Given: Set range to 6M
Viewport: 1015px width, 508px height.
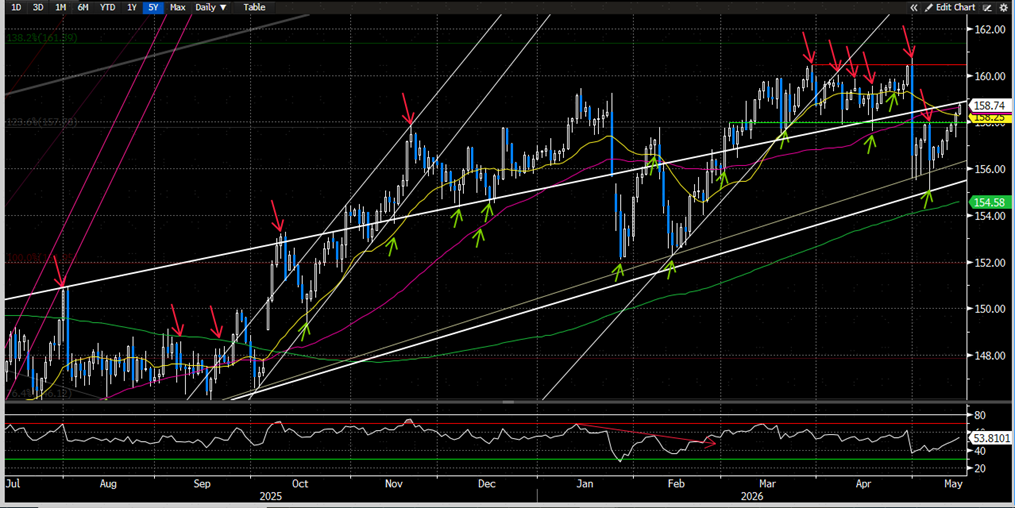Looking at the screenshot, I should 83,7.
